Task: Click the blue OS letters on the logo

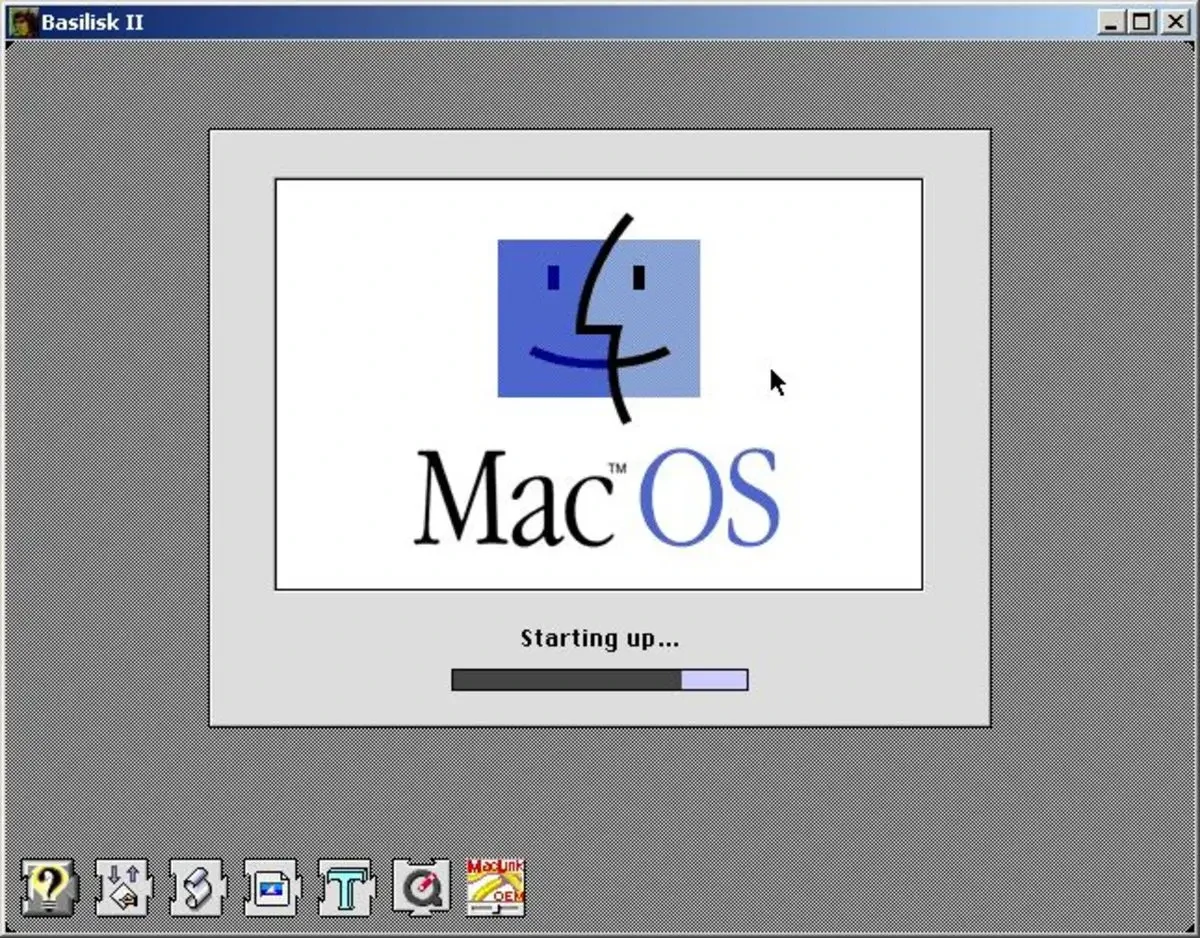Action: click(710, 495)
